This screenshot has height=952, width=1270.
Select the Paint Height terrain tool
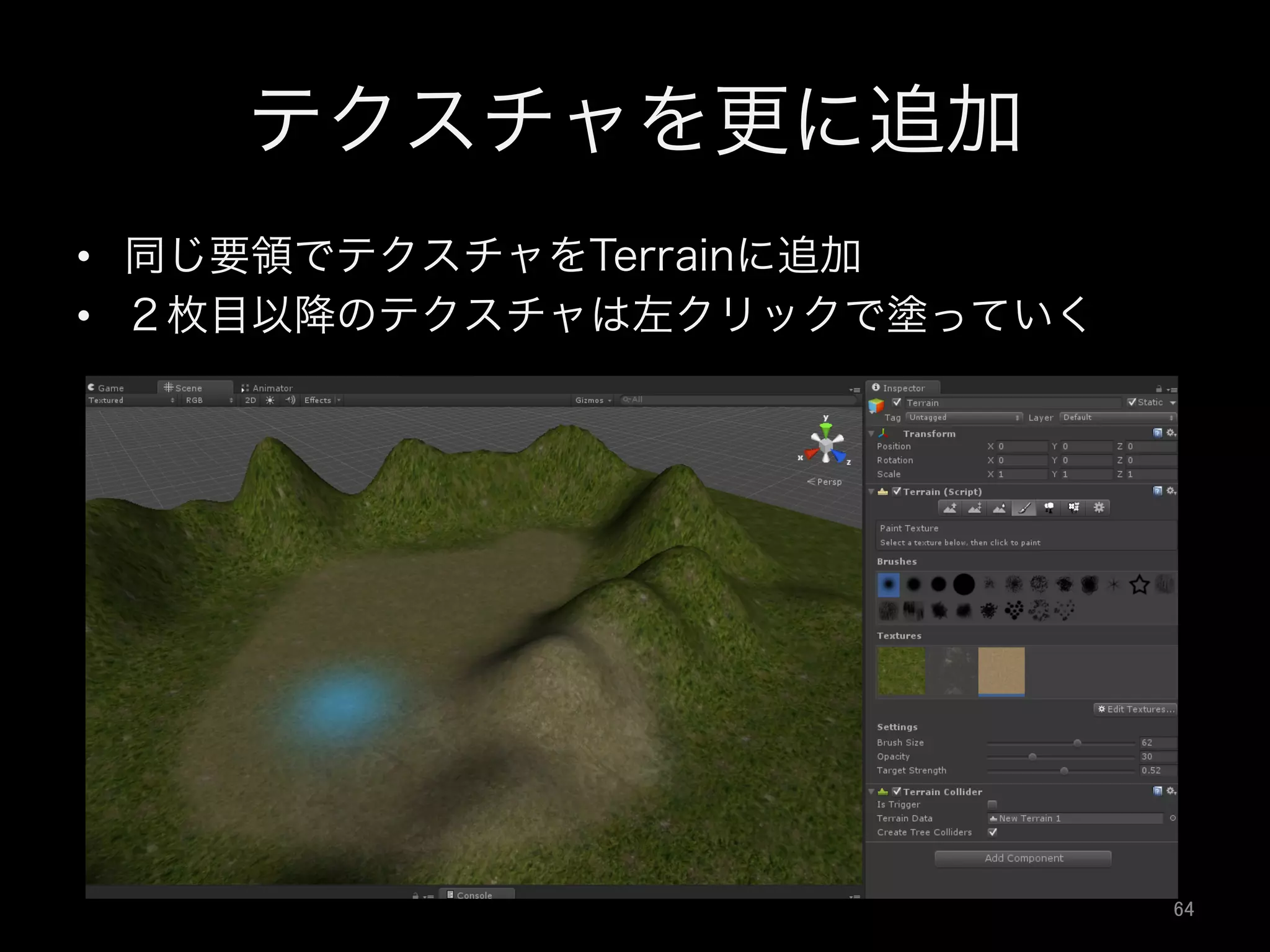click(x=974, y=508)
